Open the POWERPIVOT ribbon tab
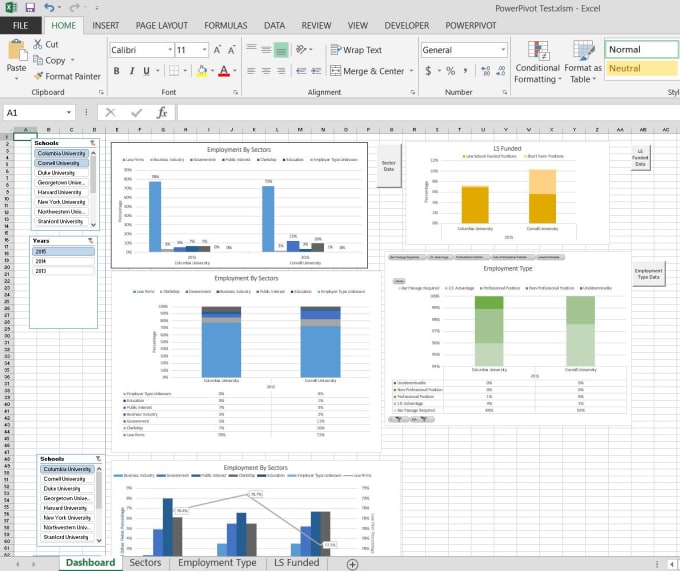Screen dimensions: 680x571 (471, 26)
